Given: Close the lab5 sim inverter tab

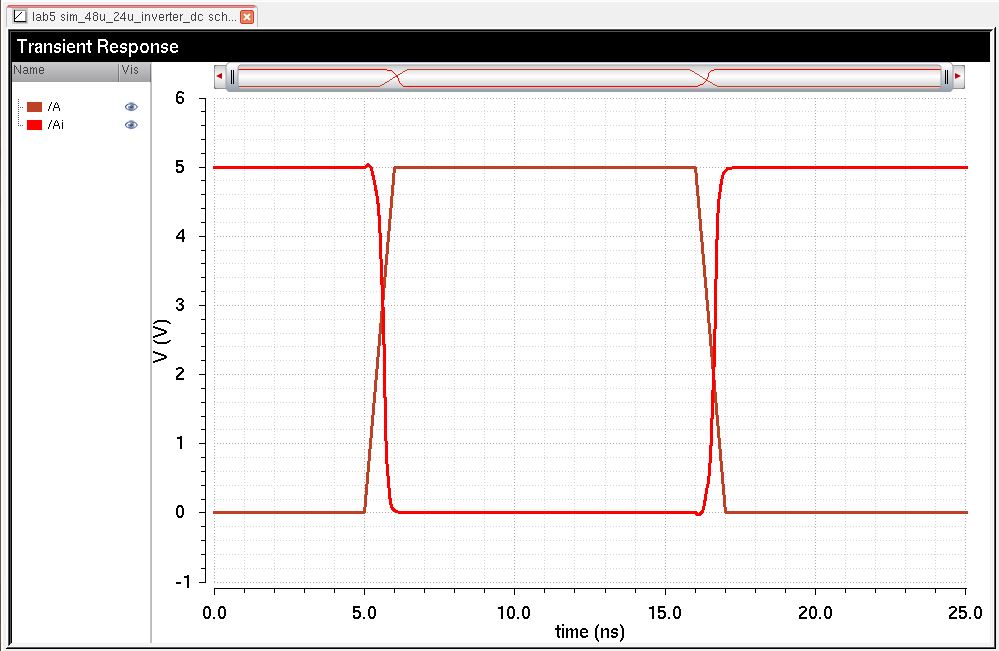Looking at the screenshot, I should click(x=247, y=17).
